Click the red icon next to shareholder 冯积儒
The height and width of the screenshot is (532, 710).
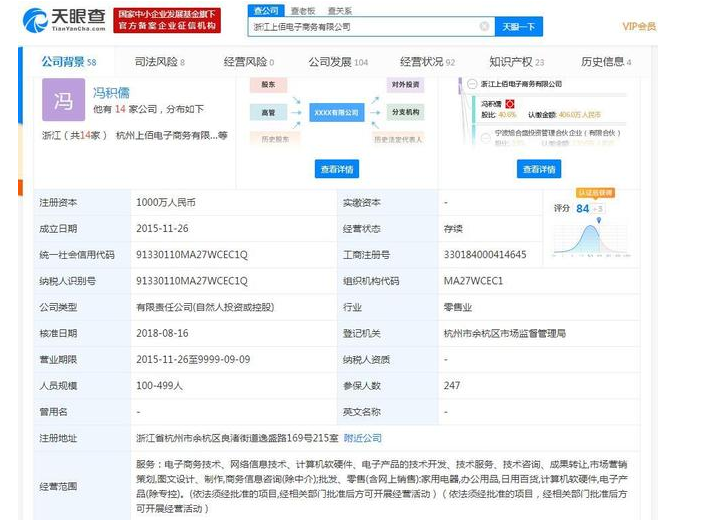pyautogui.click(x=510, y=104)
